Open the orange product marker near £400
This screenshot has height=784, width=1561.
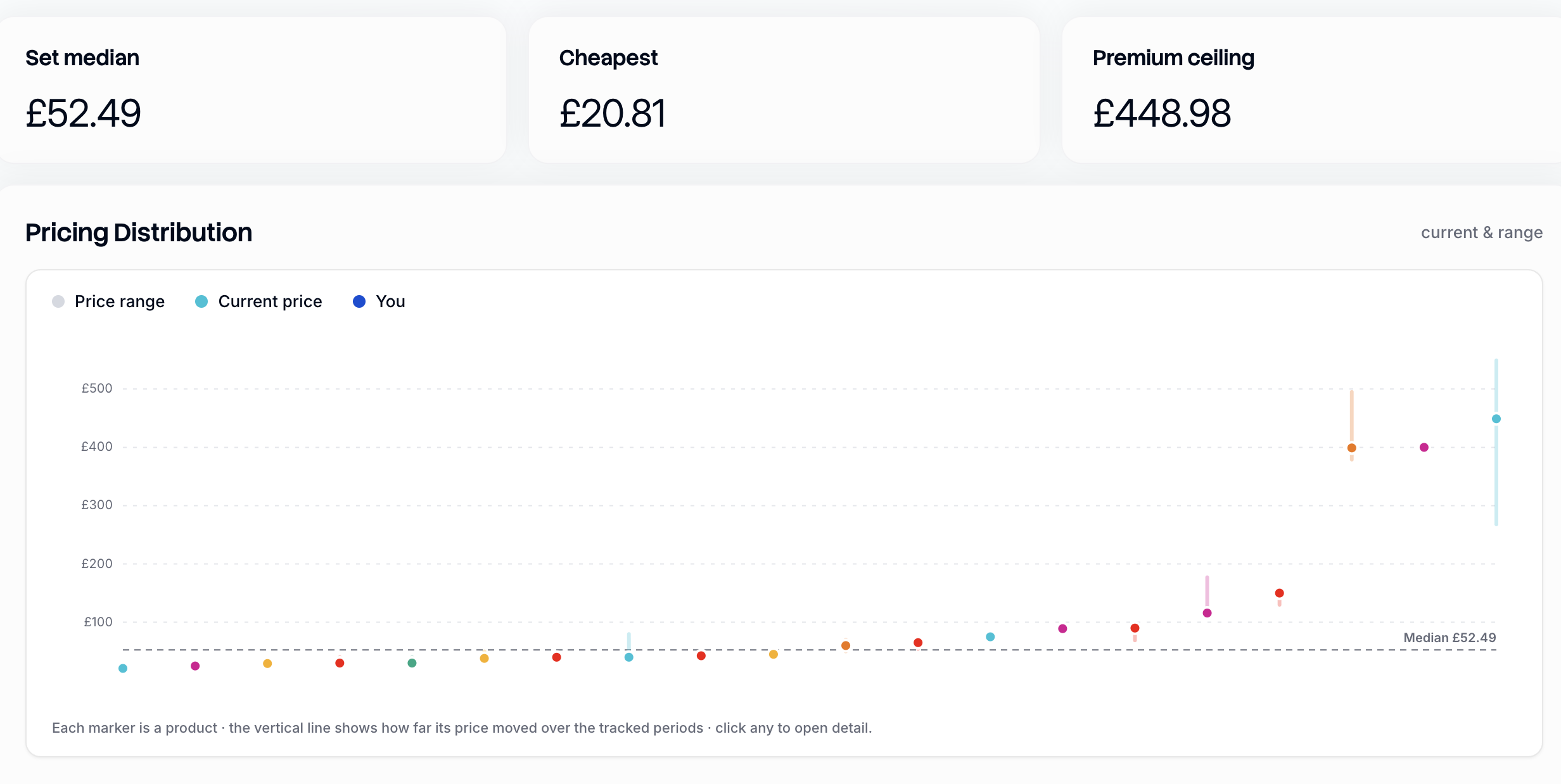pos(1351,448)
